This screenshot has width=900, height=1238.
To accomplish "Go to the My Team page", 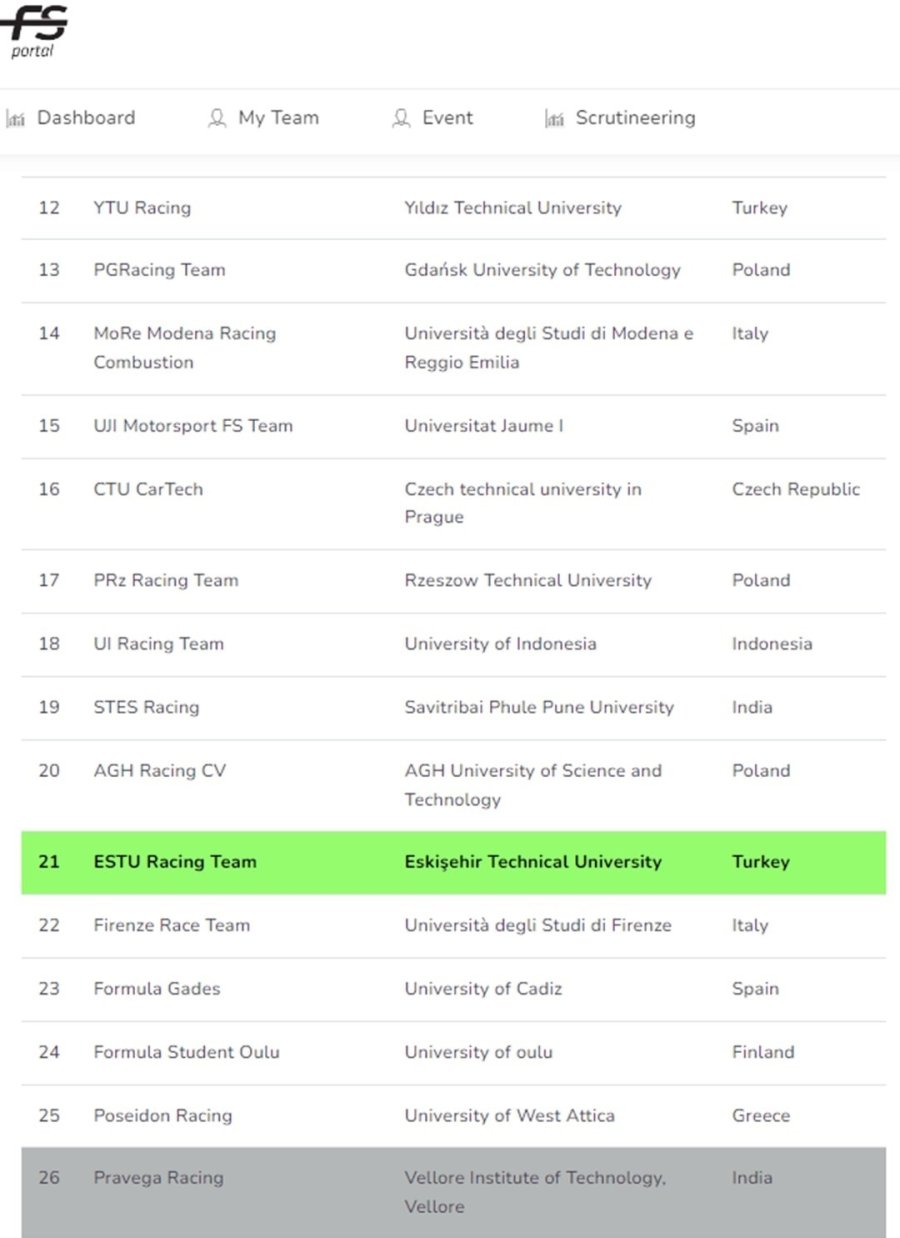I will point(278,118).
